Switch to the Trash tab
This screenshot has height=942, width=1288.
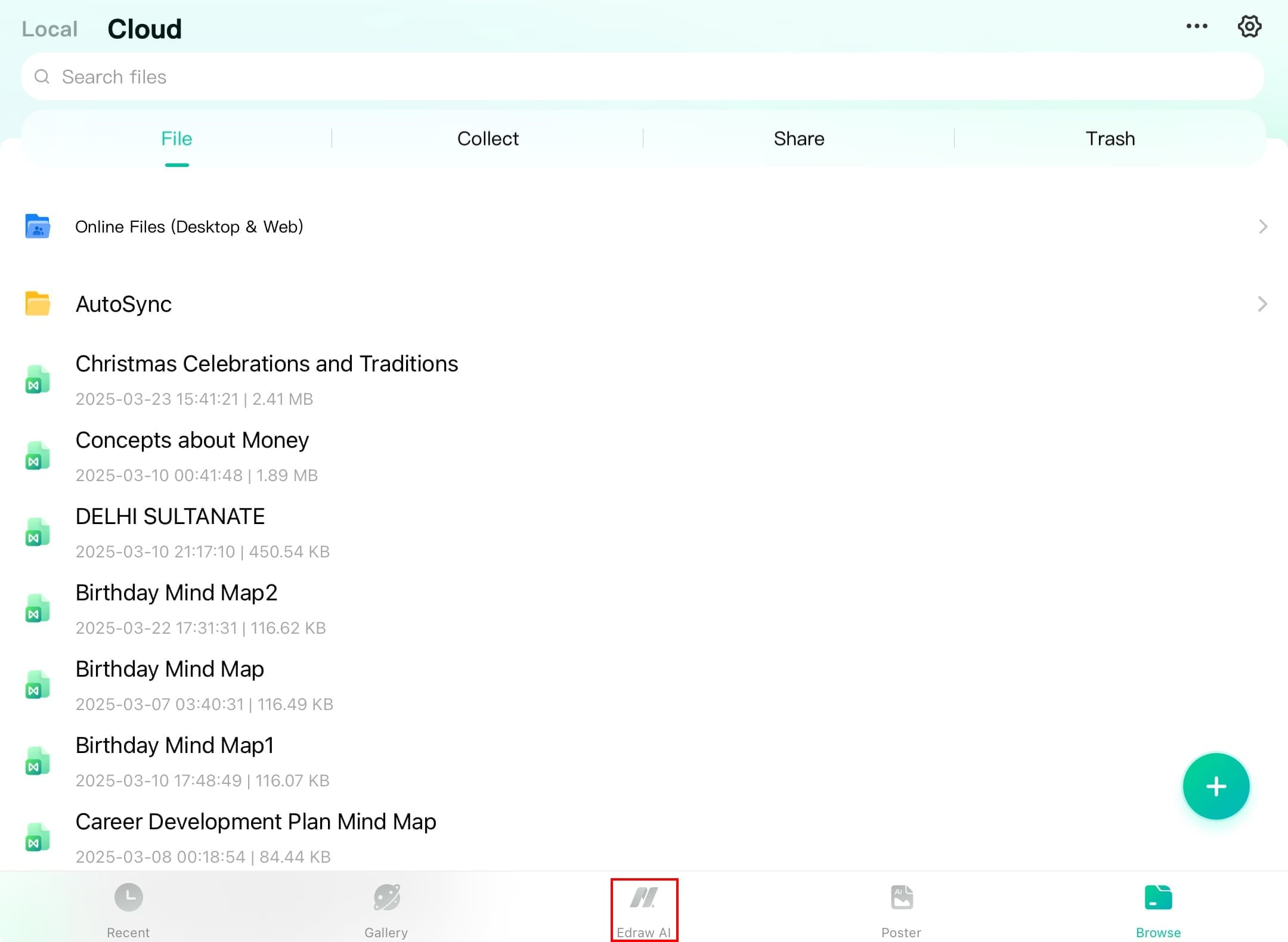click(1110, 139)
